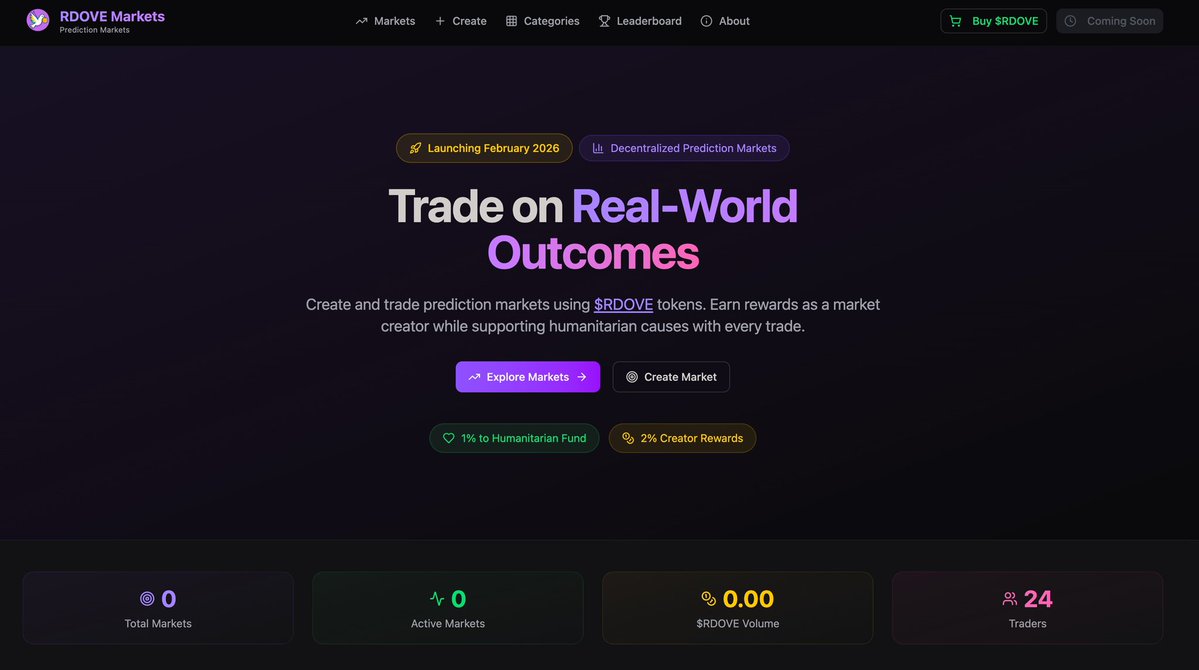Click the target icon on Total Markets card
The image size is (1199, 670).
click(x=147, y=599)
